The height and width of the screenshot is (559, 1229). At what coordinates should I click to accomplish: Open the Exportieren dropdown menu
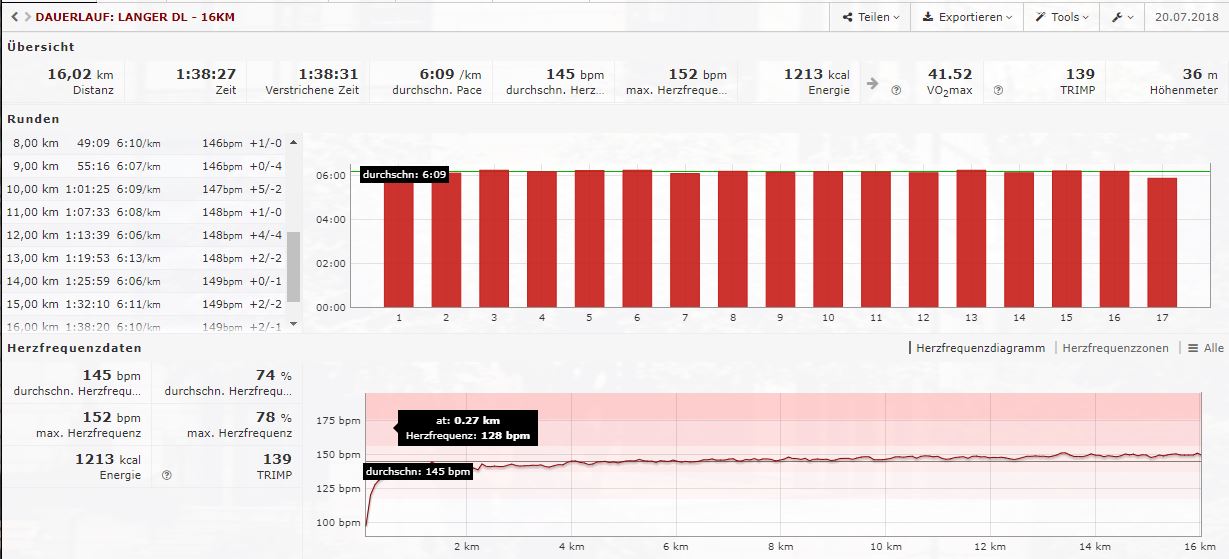click(966, 17)
